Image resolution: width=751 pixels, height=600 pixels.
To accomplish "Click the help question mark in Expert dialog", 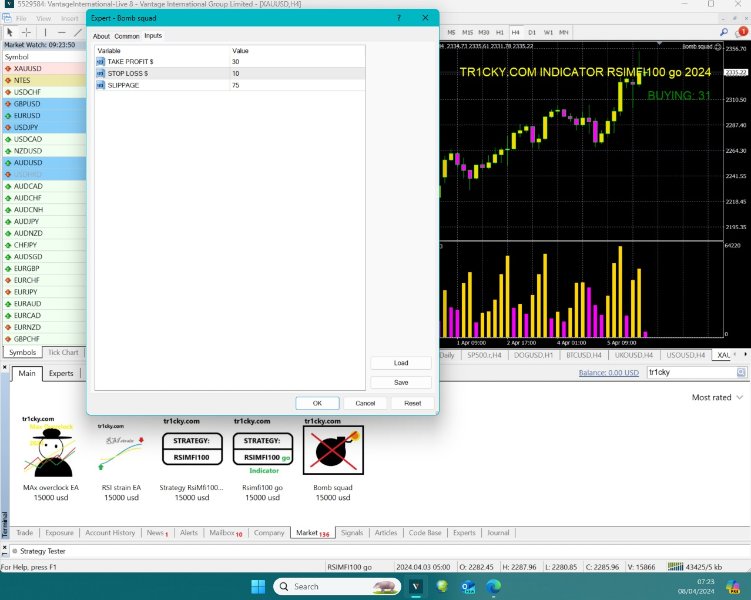I will pyautogui.click(x=399, y=18).
